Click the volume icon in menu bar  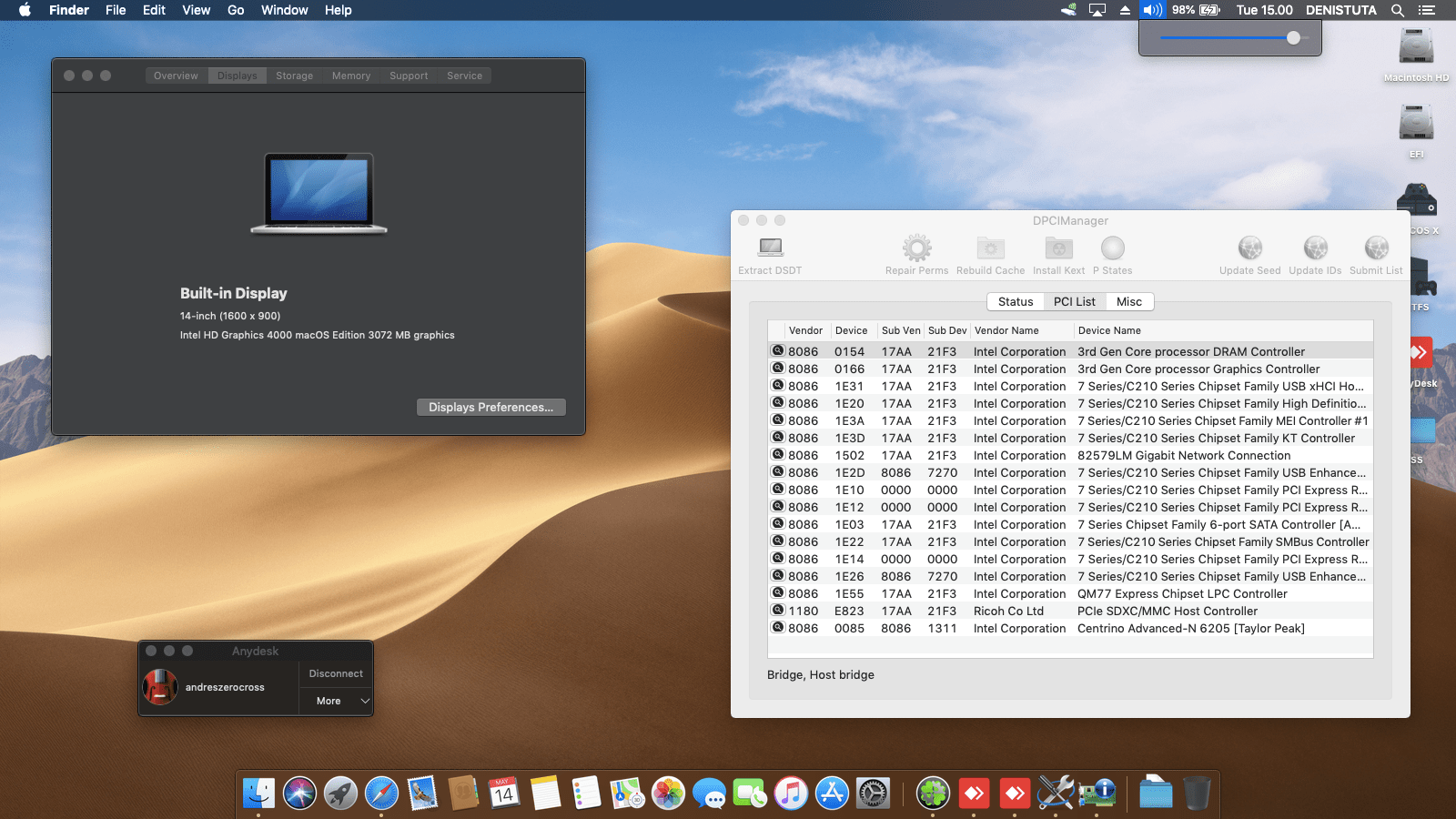click(1152, 10)
